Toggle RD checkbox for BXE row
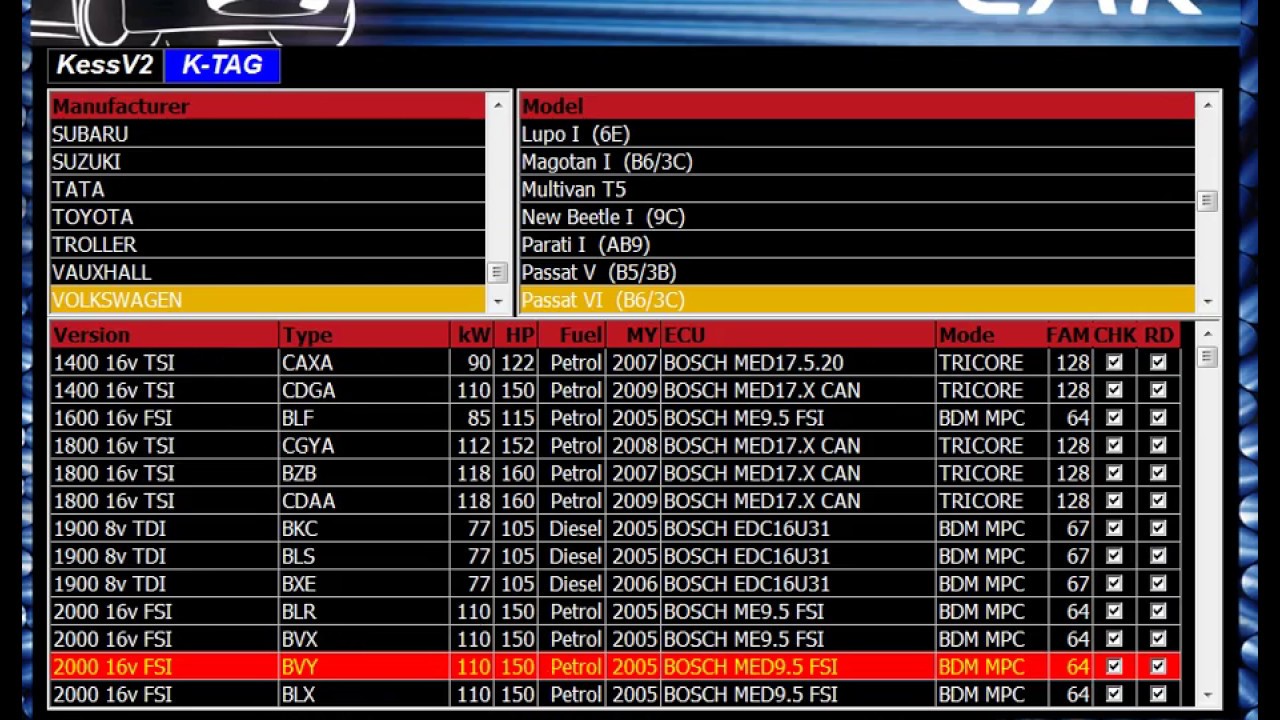 pyautogui.click(x=1158, y=584)
